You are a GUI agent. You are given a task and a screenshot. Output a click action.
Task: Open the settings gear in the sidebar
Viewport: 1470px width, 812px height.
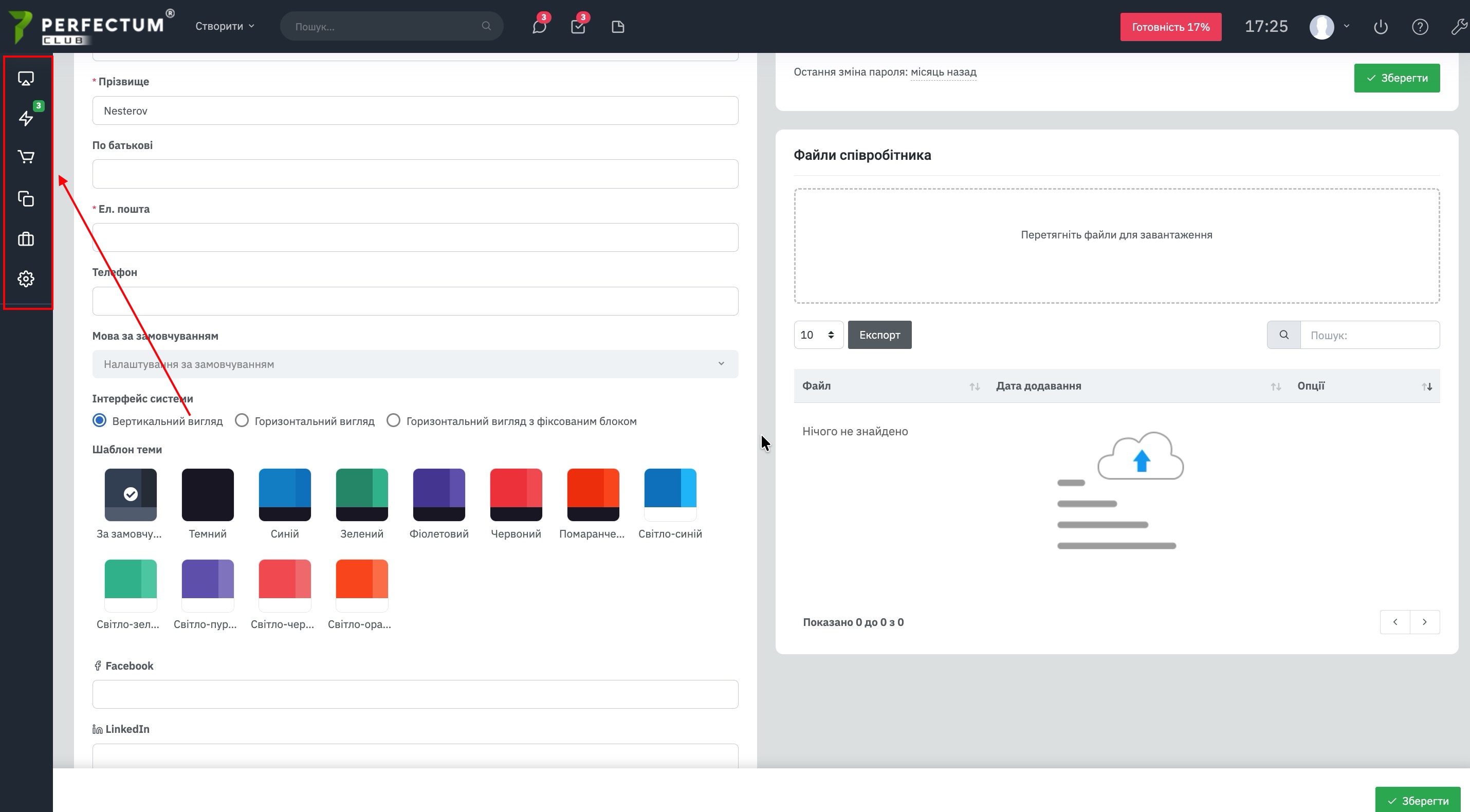click(x=26, y=279)
